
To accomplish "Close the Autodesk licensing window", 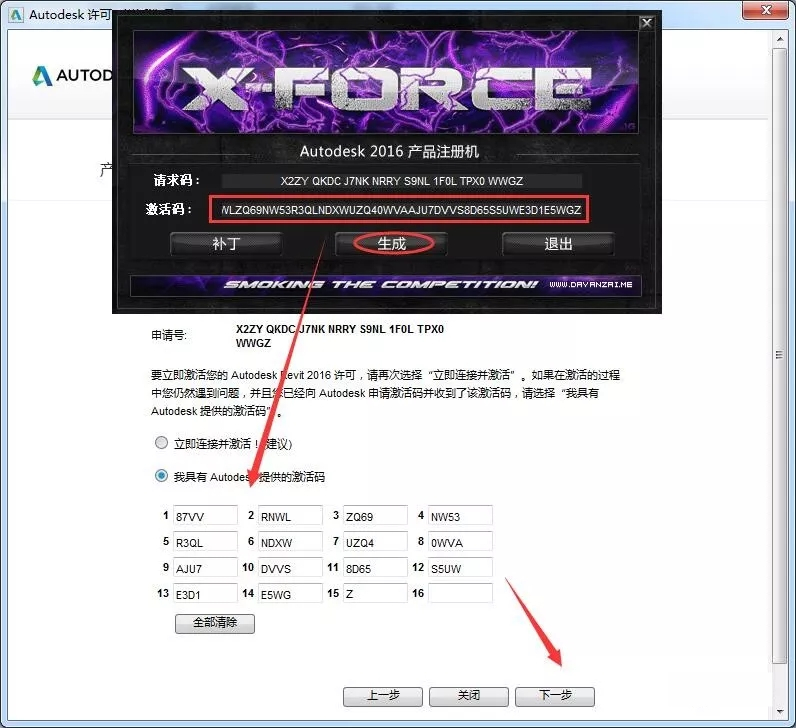I will coord(767,10).
